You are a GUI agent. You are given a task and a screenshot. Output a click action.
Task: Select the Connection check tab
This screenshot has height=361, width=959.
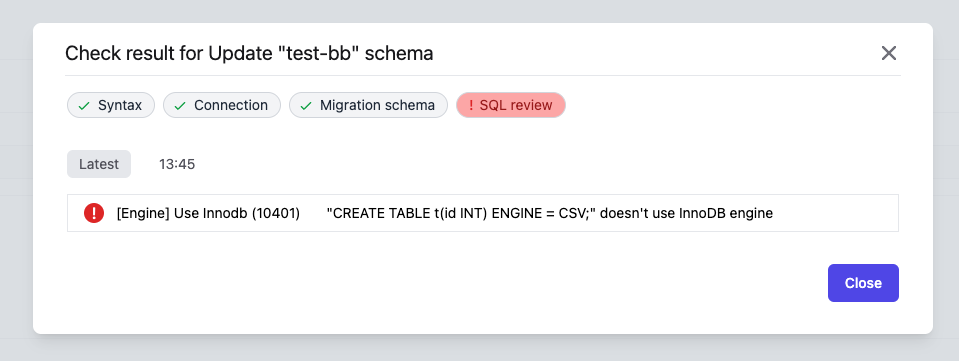tap(222, 105)
